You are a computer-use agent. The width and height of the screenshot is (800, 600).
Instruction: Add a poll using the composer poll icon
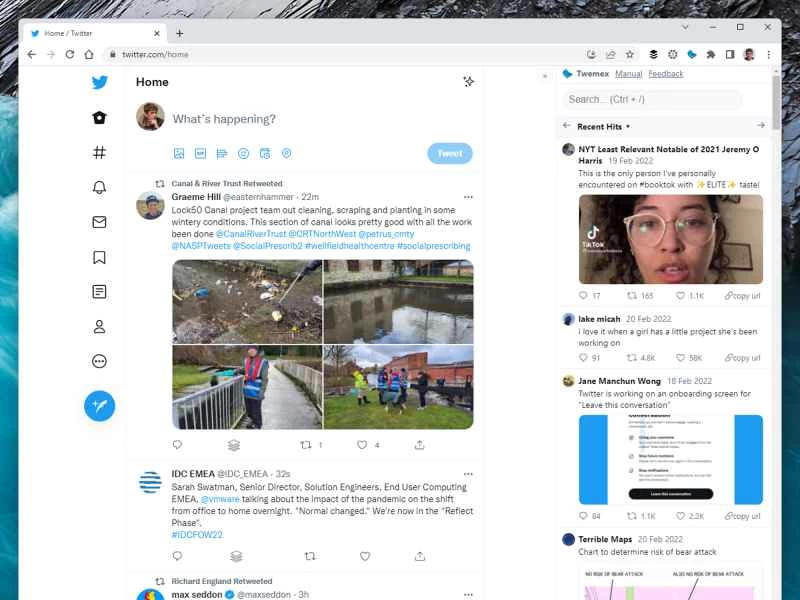(x=221, y=153)
